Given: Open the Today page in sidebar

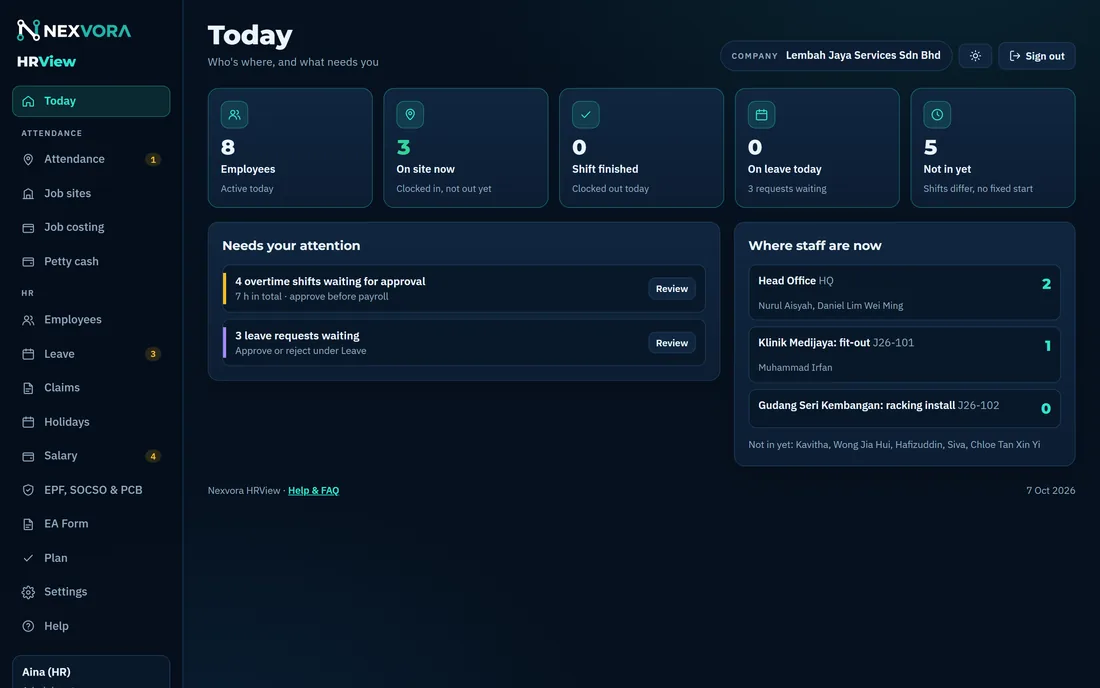Looking at the screenshot, I should pyautogui.click(x=91, y=101).
